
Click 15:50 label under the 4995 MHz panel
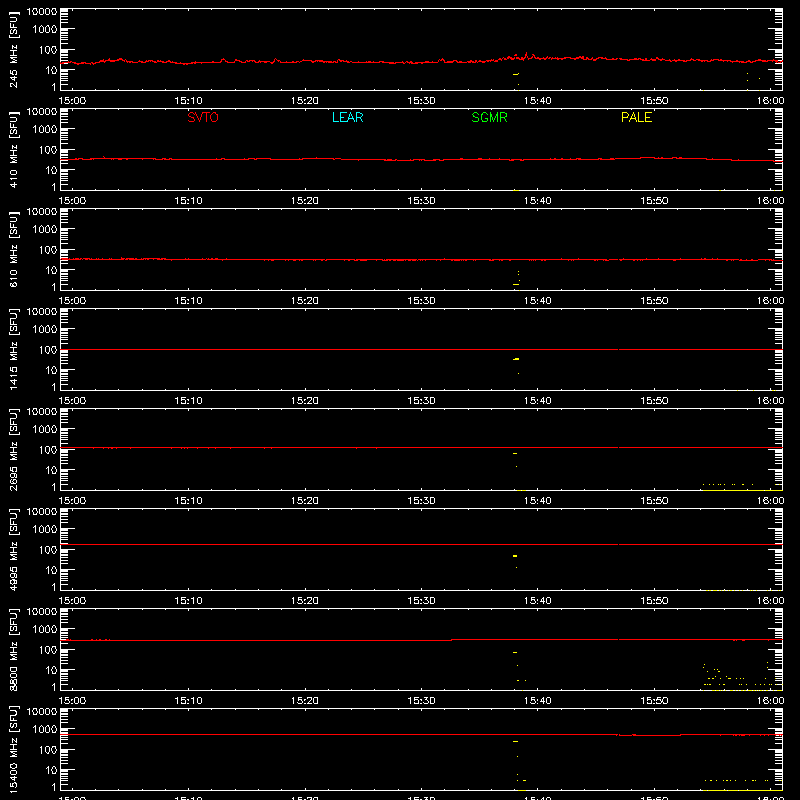coord(654,601)
